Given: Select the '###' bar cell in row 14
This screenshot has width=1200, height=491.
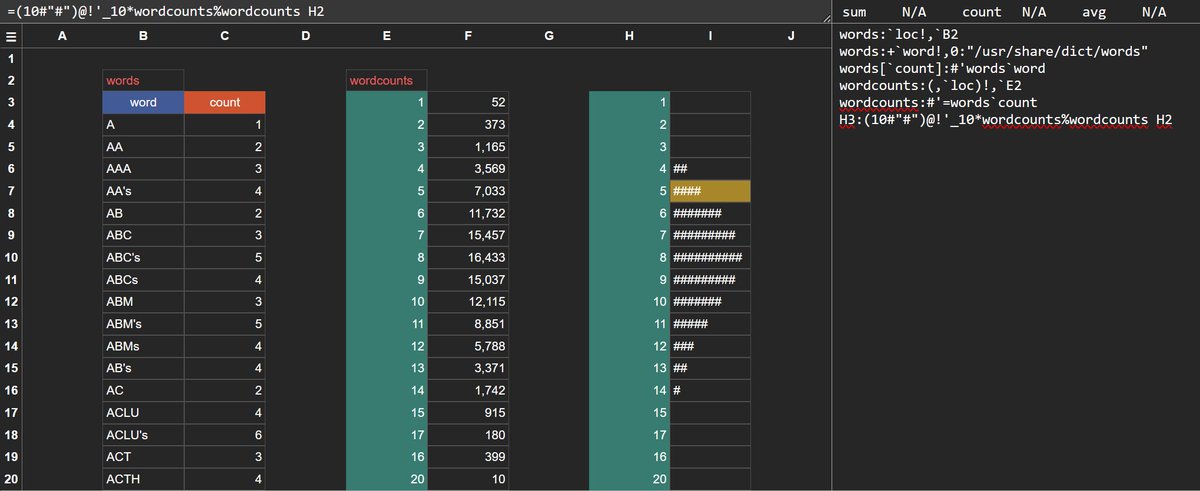Looking at the screenshot, I should click(710, 344).
